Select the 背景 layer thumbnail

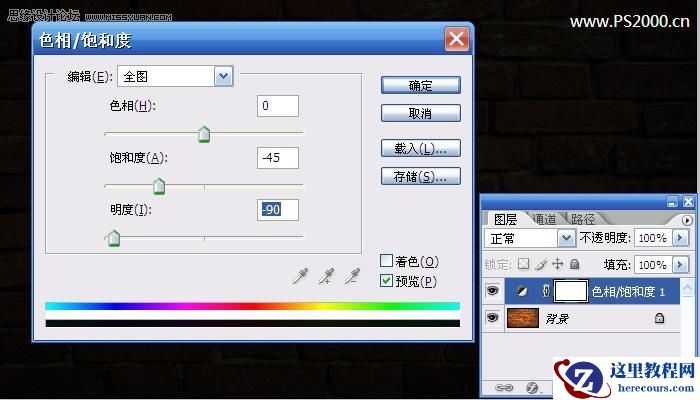[x=523, y=318]
